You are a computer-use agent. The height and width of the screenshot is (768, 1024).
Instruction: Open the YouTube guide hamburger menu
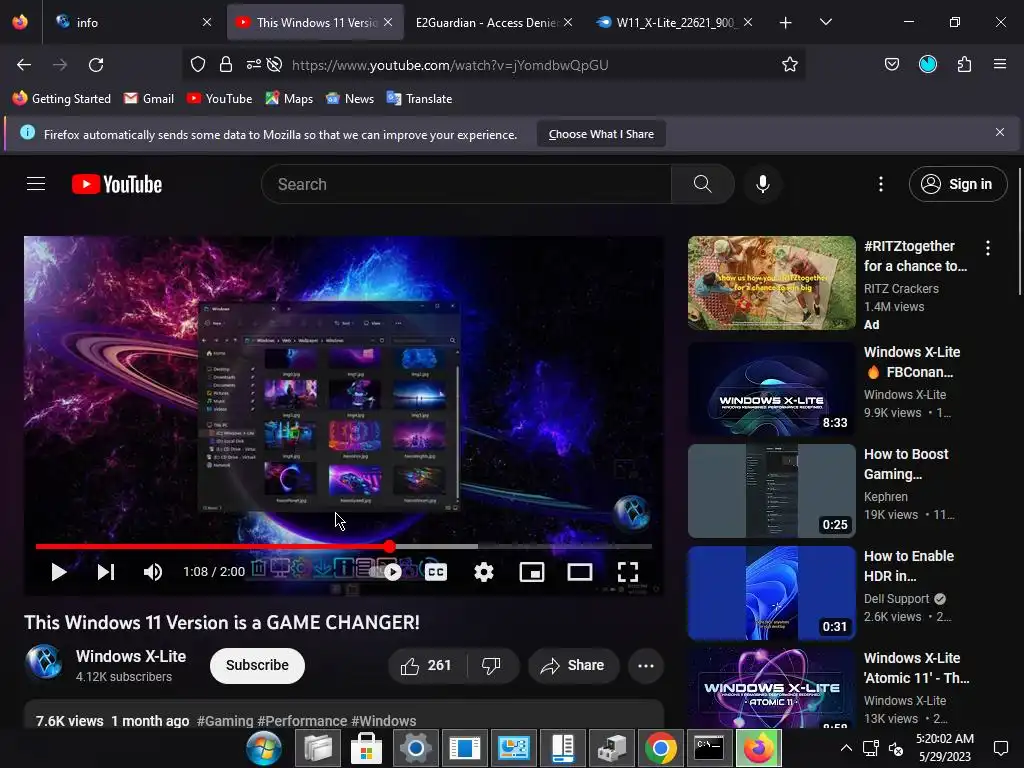(36, 184)
